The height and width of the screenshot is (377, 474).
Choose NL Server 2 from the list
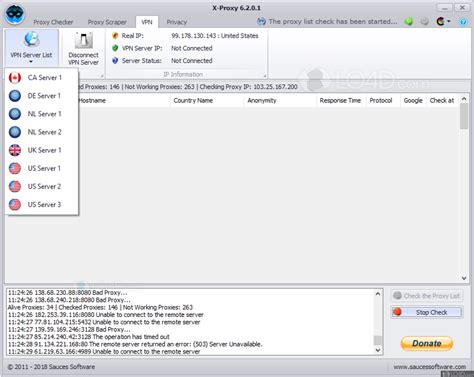tap(42, 132)
